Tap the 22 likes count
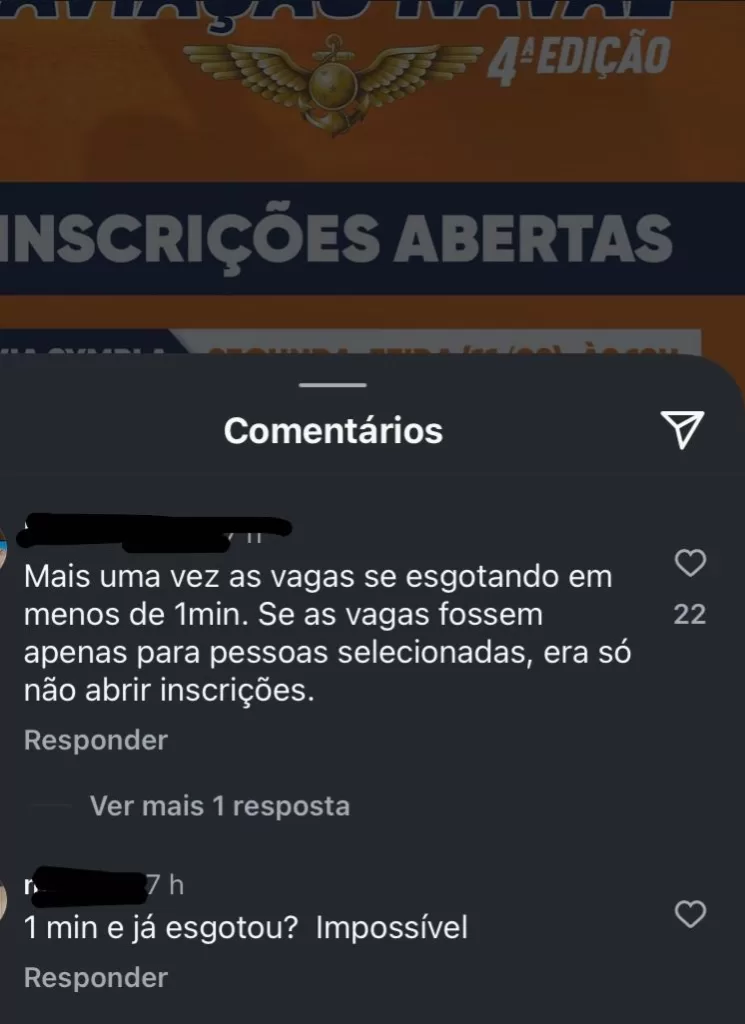 (x=690, y=615)
